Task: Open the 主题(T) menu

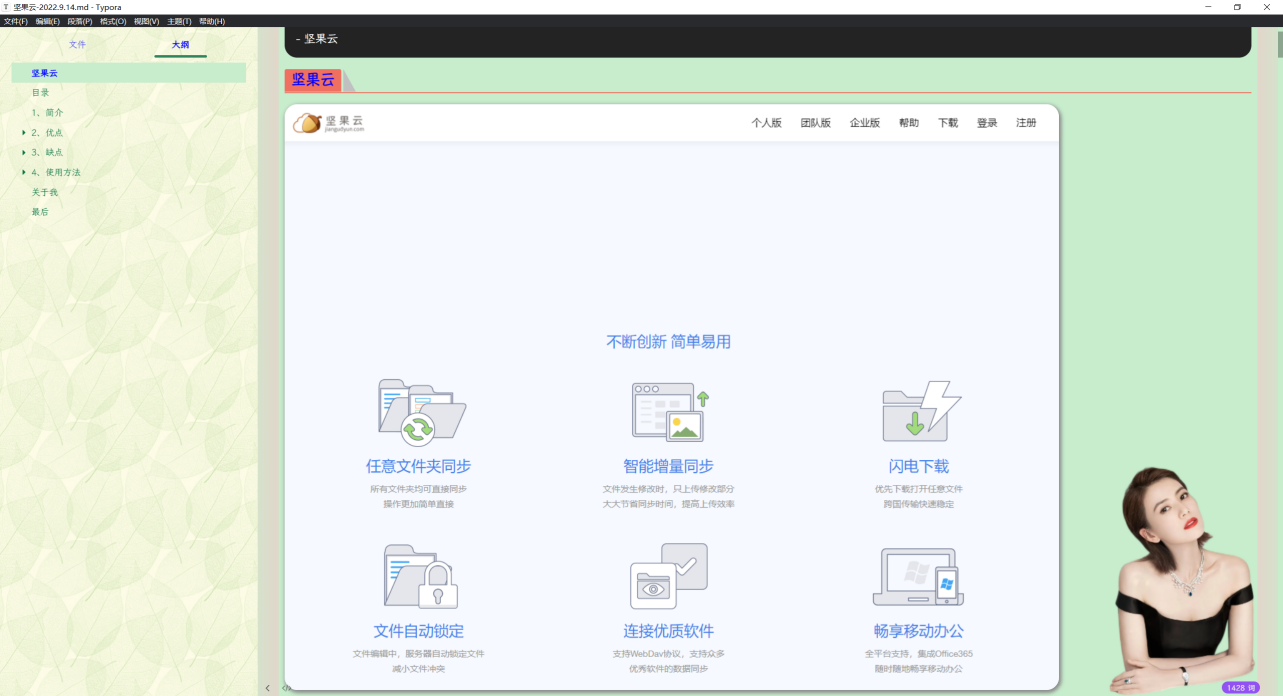Action: click(180, 21)
